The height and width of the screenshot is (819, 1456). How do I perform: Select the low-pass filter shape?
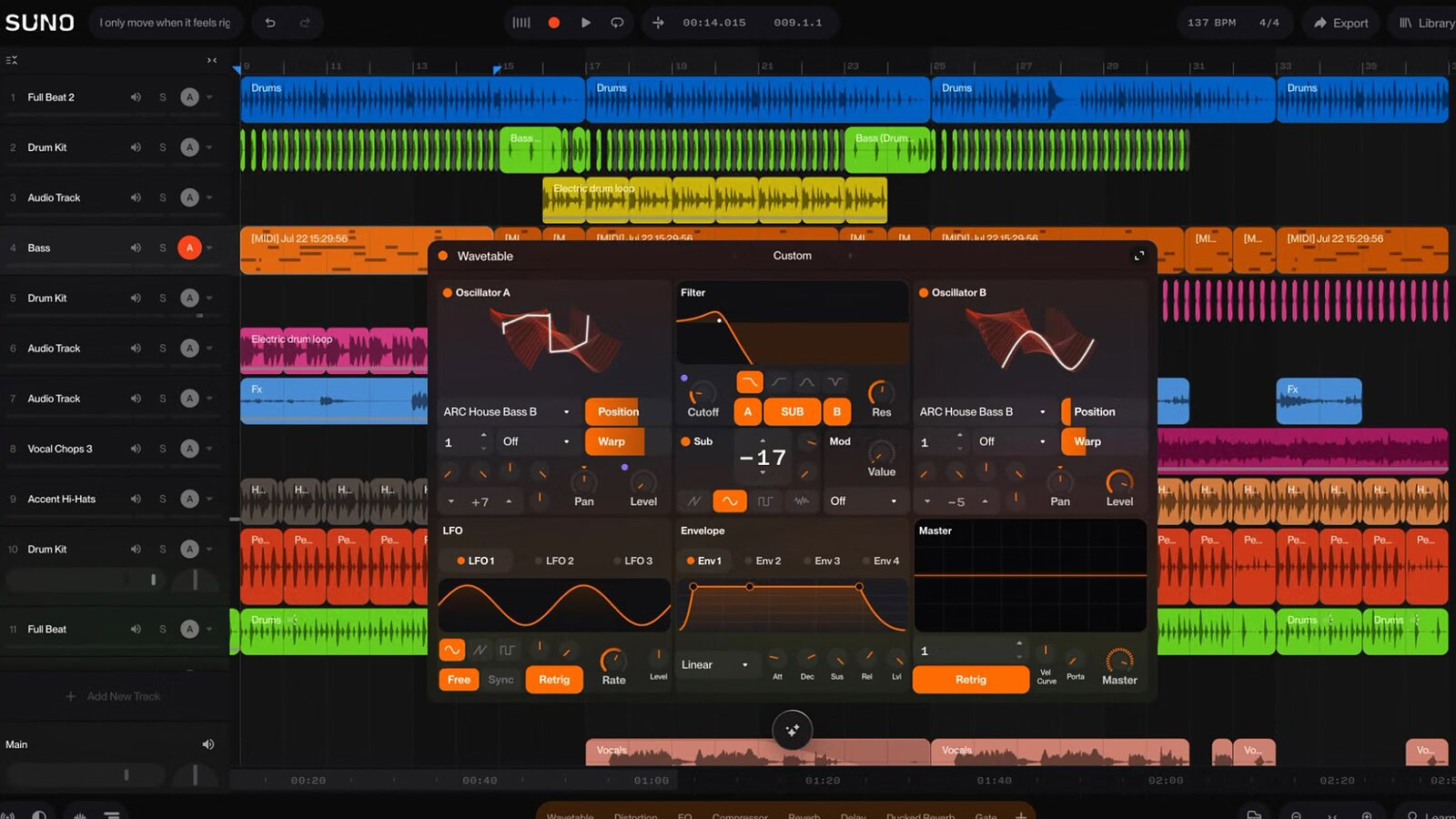point(749,381)
